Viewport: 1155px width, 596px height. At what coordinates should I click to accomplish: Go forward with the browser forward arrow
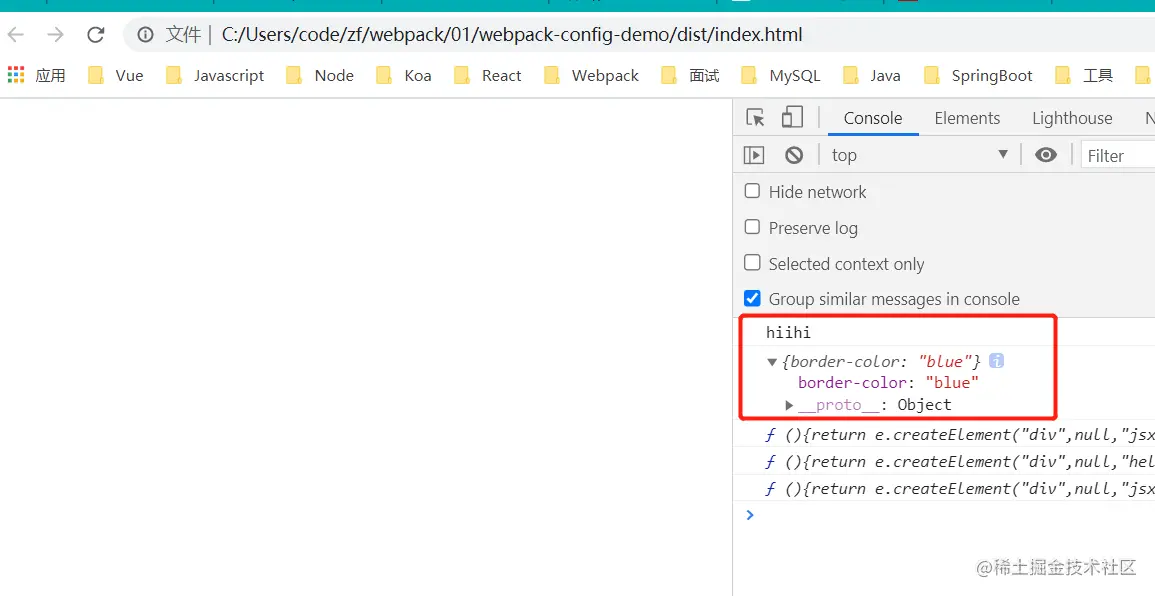point(55,35)
